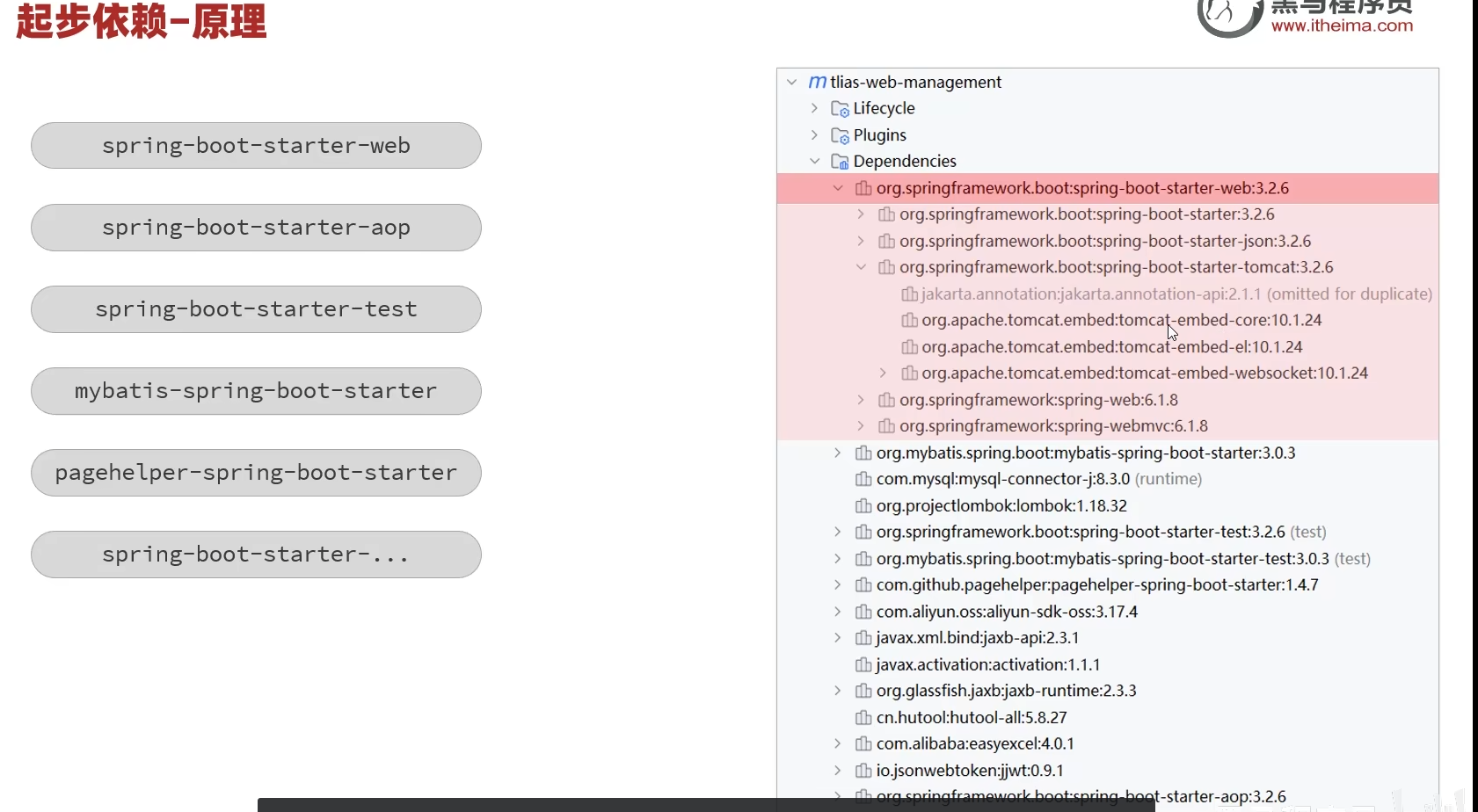The height and width of the screenshot is (812, 1478).
Task: Collapse spring-boot-starter-web:3.2.6 dependency
Action: [838, 188]
